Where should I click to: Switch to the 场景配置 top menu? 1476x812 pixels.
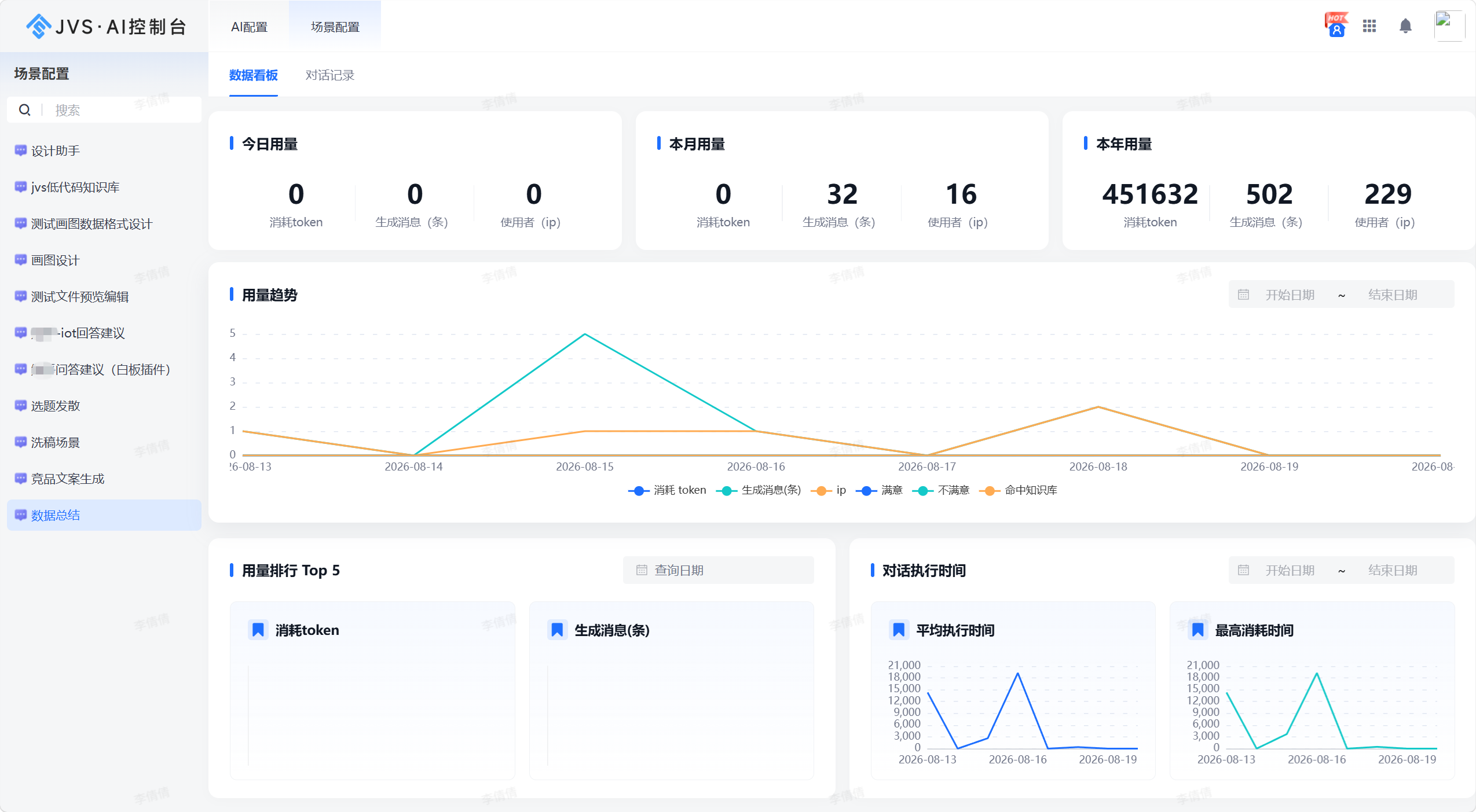click(x=335, y=27)
